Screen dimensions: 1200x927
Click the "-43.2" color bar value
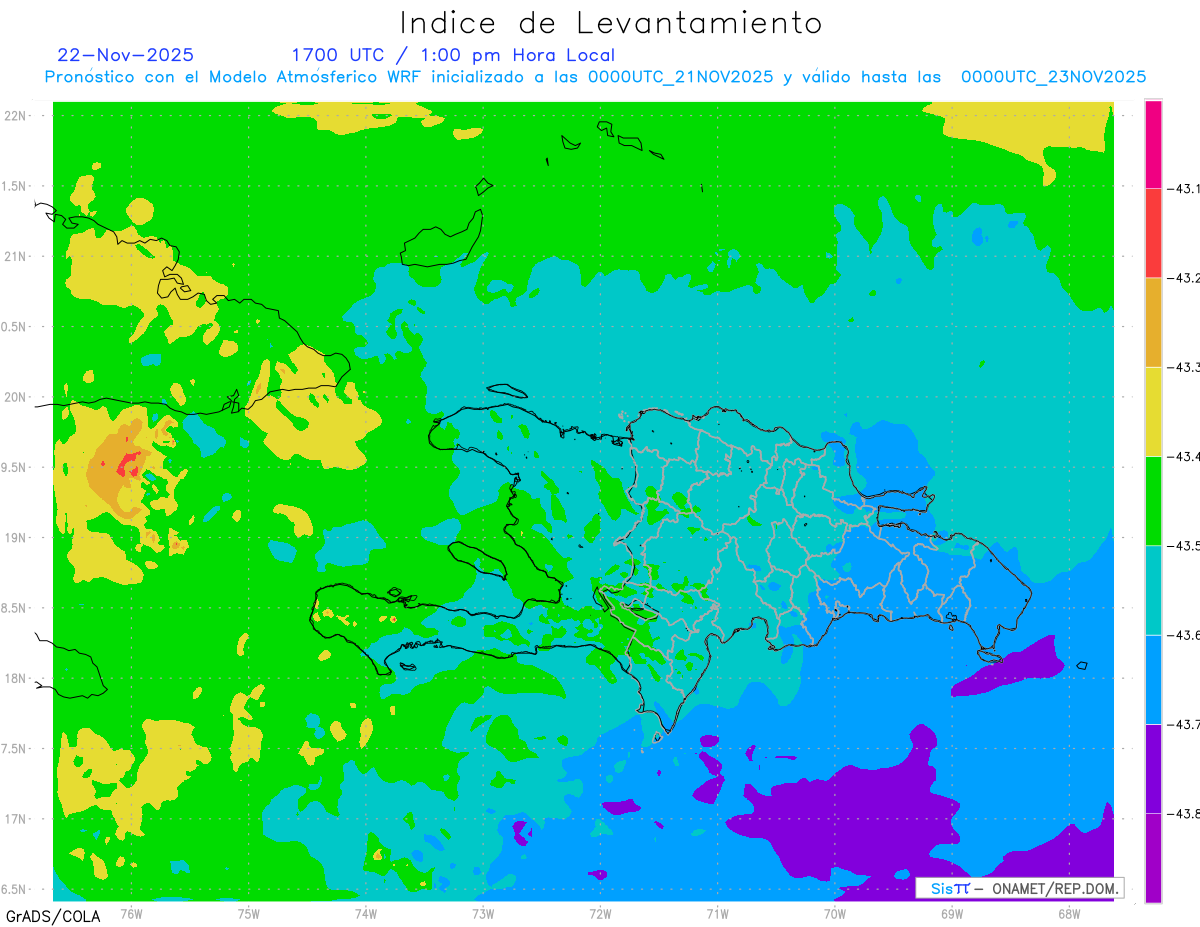[1185, 278]
